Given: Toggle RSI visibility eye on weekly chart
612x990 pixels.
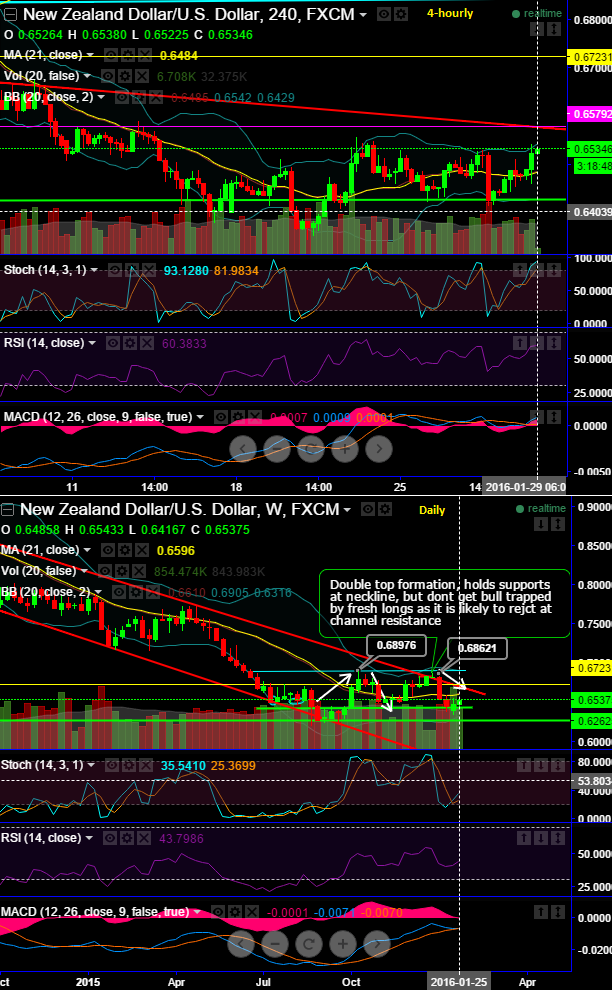Looking at the screenshot, I should point(110,838).
